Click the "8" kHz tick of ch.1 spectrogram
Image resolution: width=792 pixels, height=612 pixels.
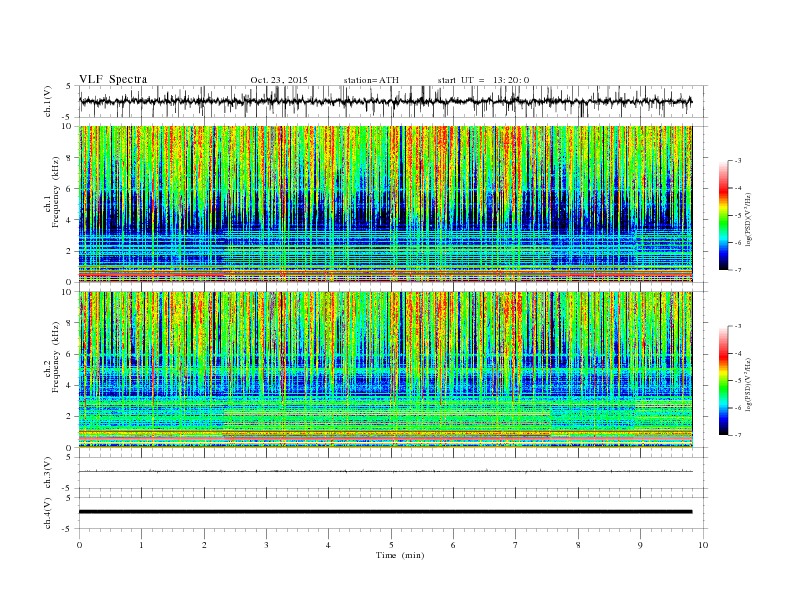pos(69,158)
